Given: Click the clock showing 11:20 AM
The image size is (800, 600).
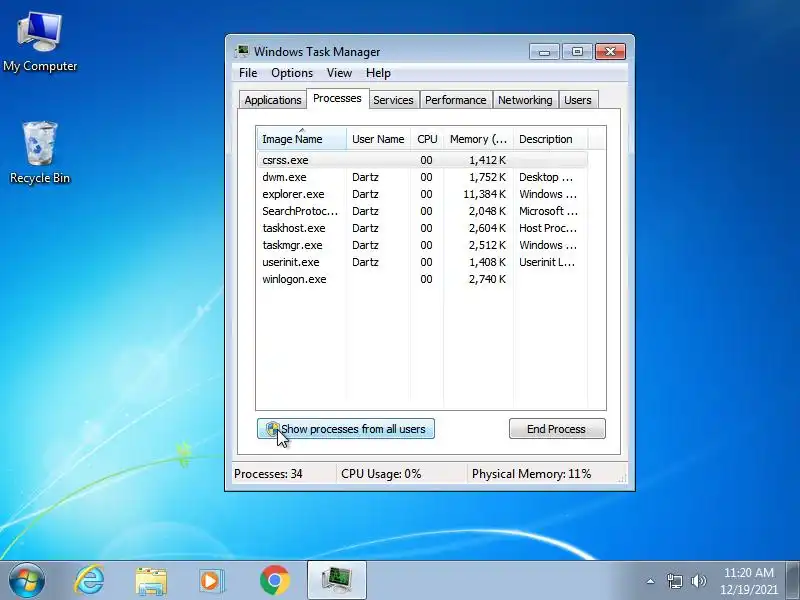Looking at the screenshot, I should pos(748,572).
